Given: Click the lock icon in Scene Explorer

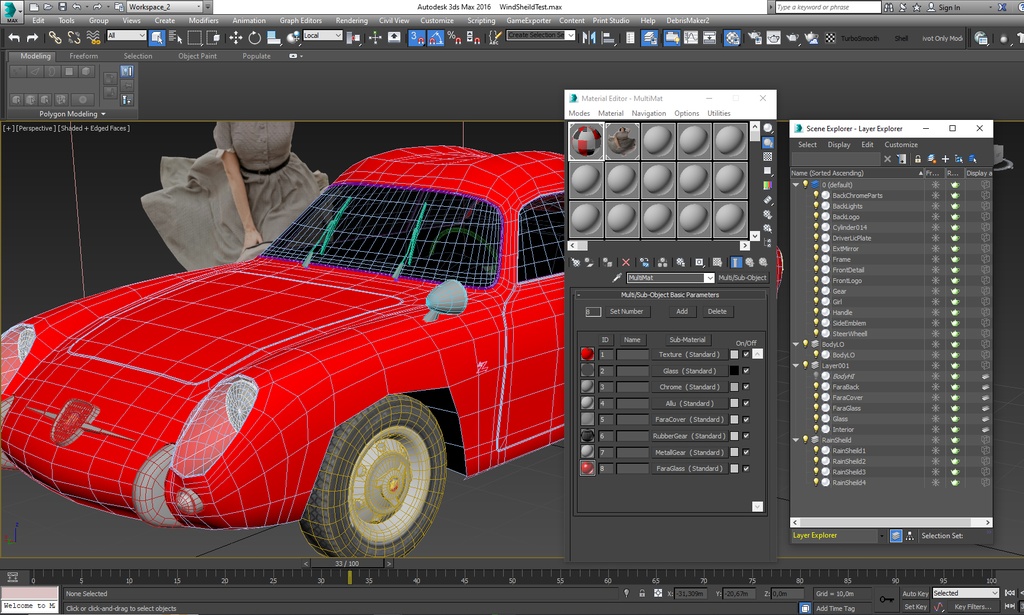Looking at the screenshot, I should tap(917, 159).
